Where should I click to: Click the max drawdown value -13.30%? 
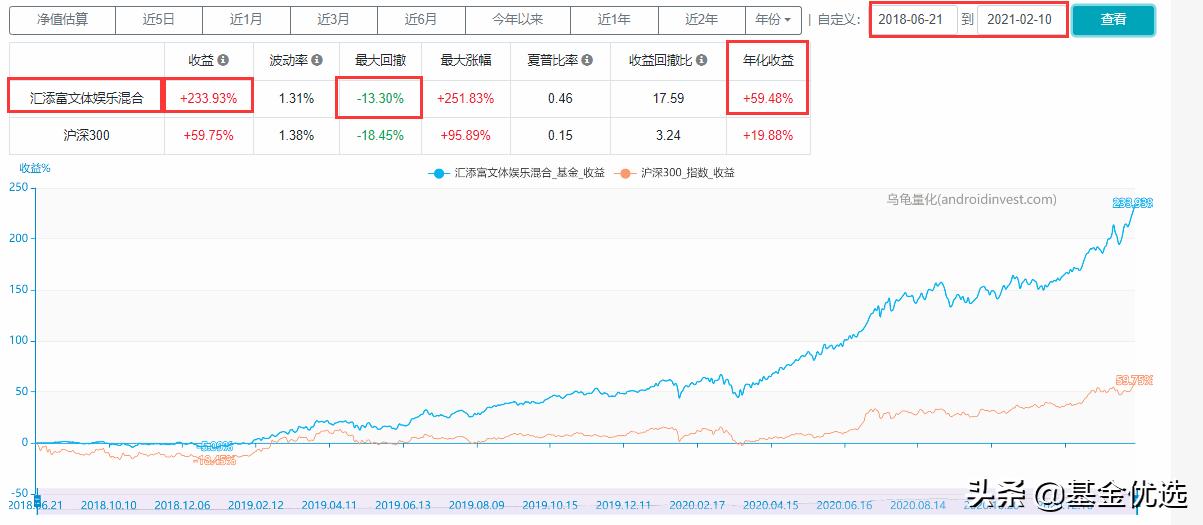[x=379, y=98]
